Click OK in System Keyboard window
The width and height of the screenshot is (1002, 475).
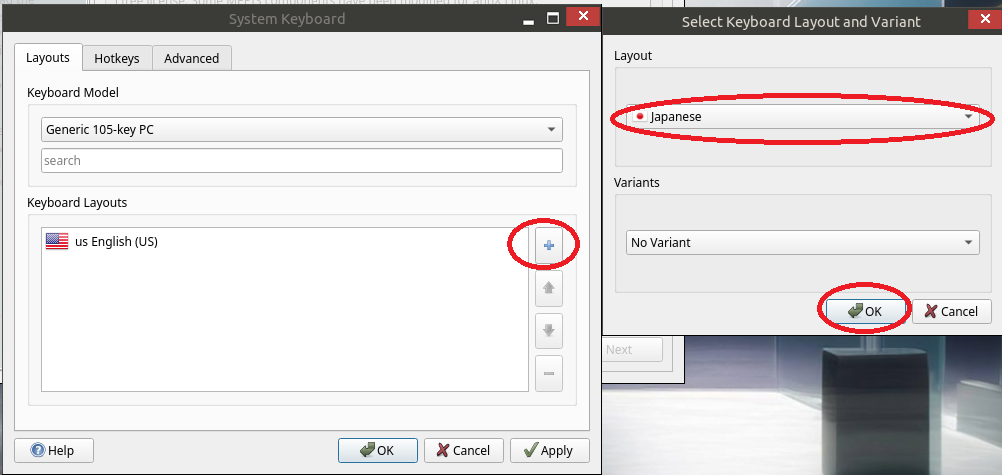pyautogui.click(x=377, y=450)
